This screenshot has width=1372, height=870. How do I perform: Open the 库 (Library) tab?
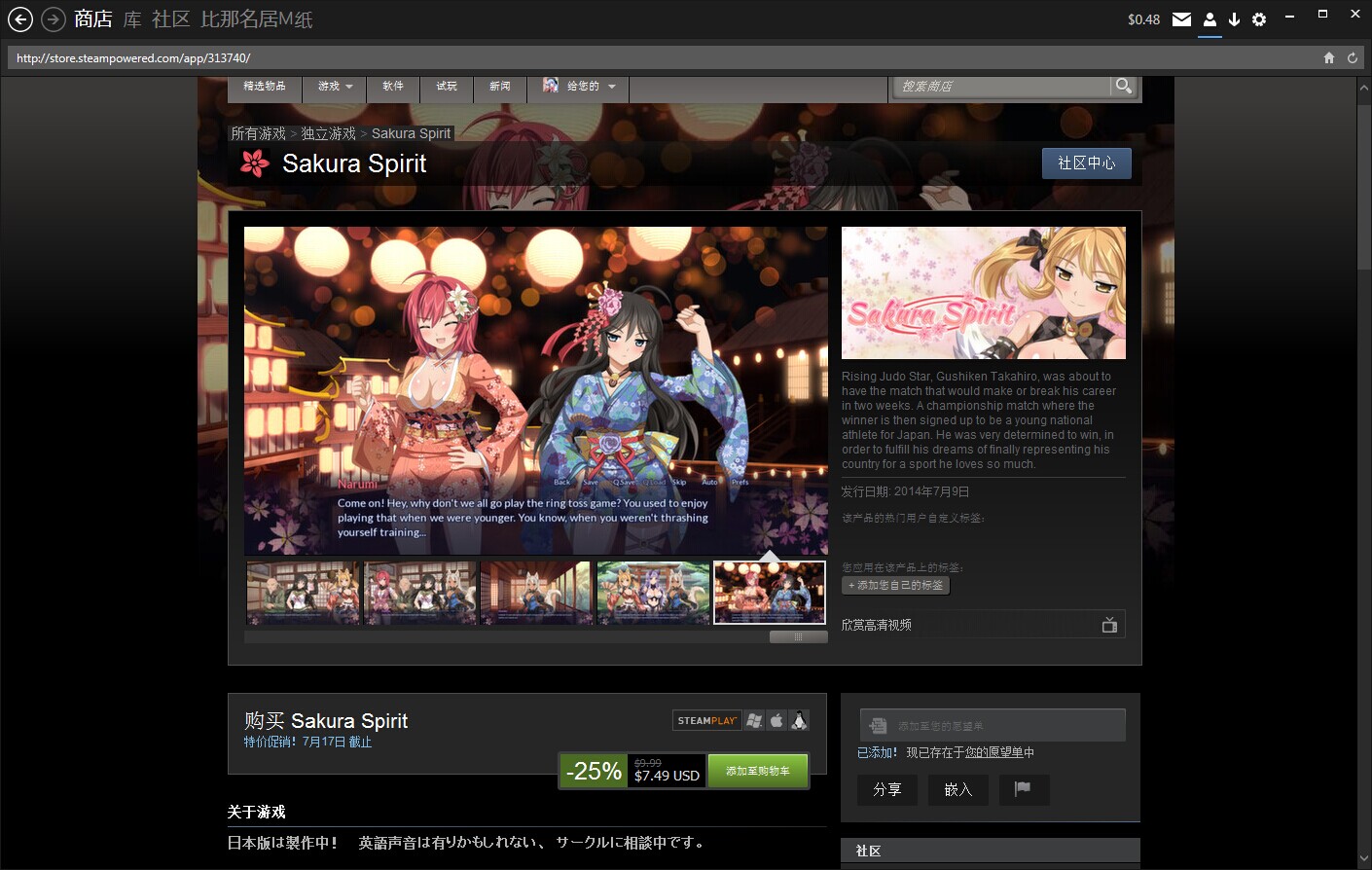pyautogui.click(x=132, y=18)
